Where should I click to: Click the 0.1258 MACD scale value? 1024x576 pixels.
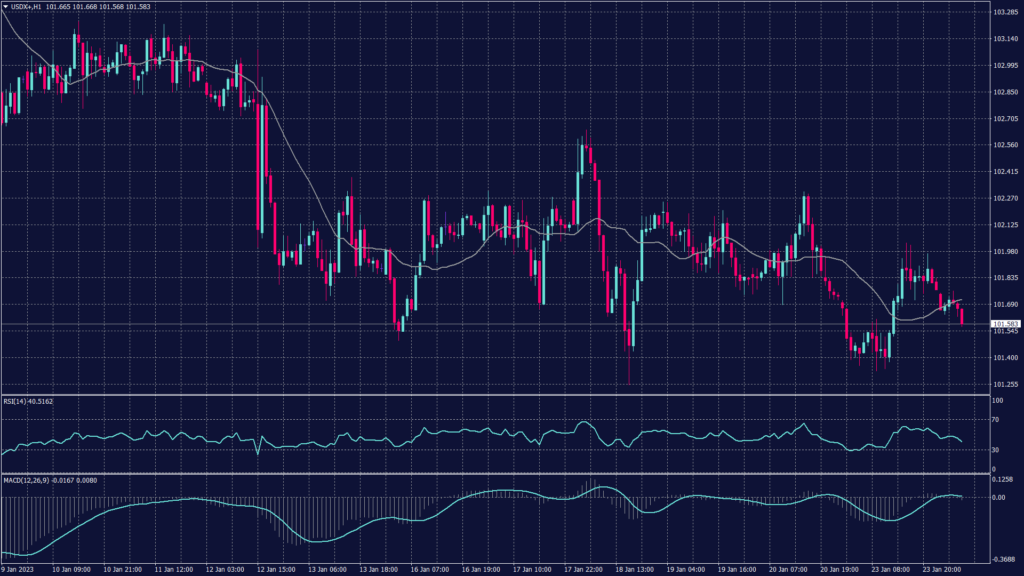click(1001, 479)
